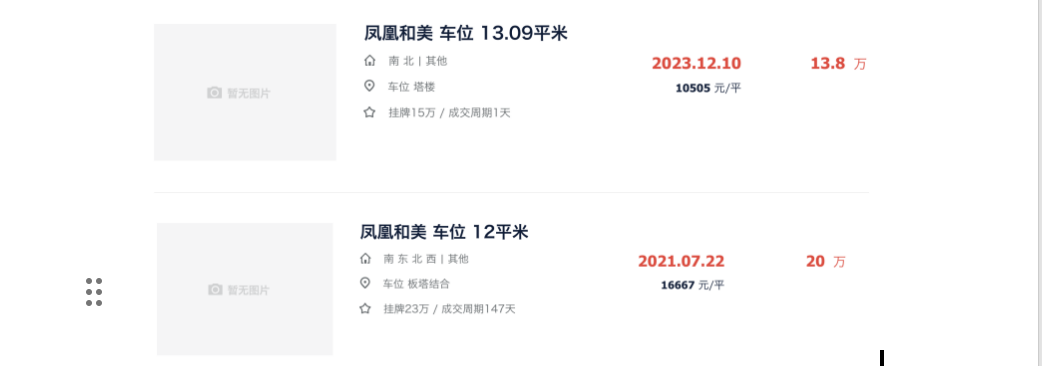Viewport: 1042px width, 366px height.
Task: Click the star icon beside 挂牌23万
Action: (x=365, y=308)
